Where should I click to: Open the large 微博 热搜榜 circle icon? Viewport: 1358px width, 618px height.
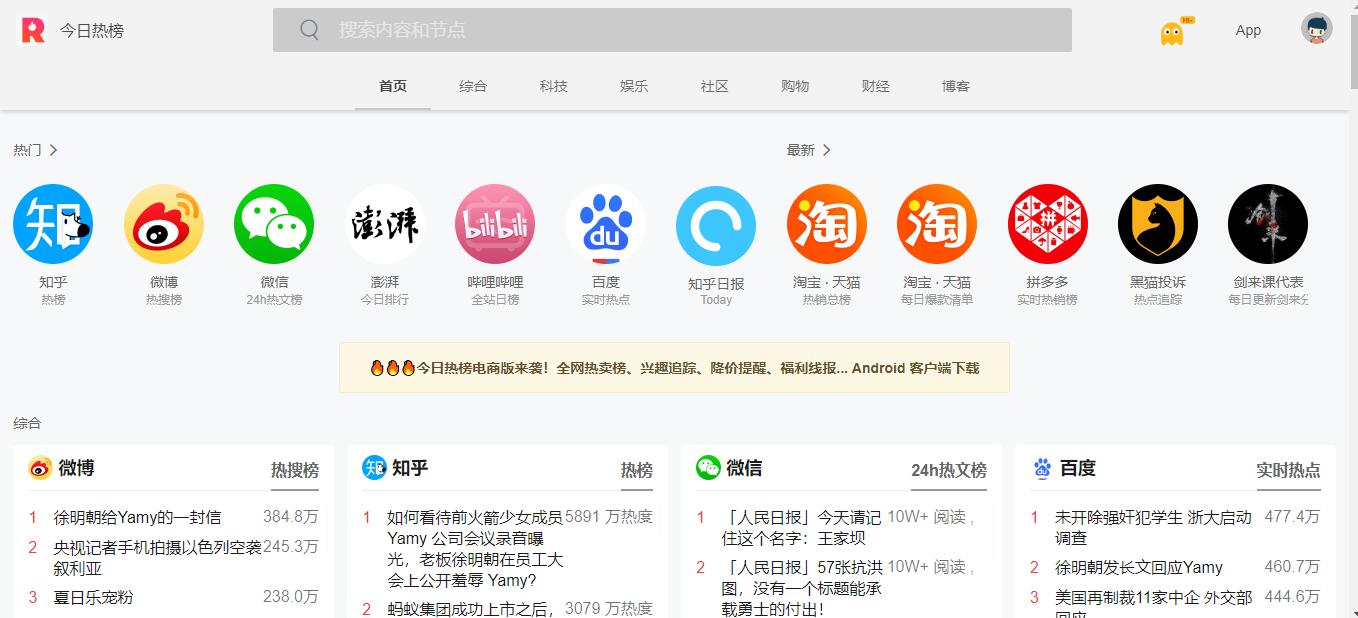[x=164, y=224]
